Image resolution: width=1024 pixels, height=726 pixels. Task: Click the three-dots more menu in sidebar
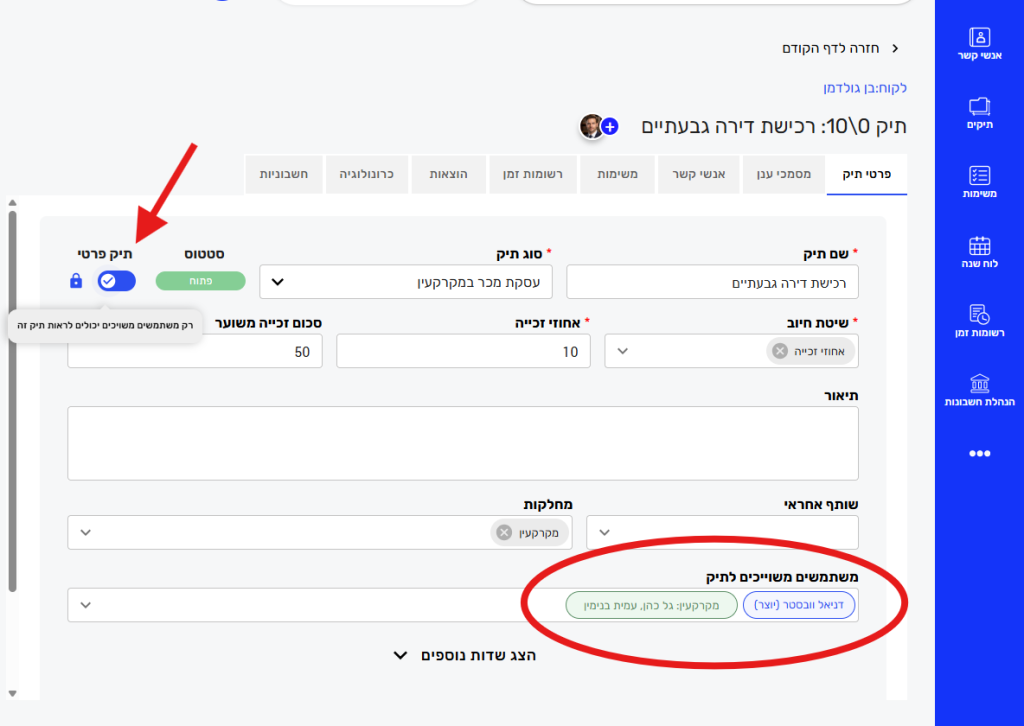tap(979, 453)
